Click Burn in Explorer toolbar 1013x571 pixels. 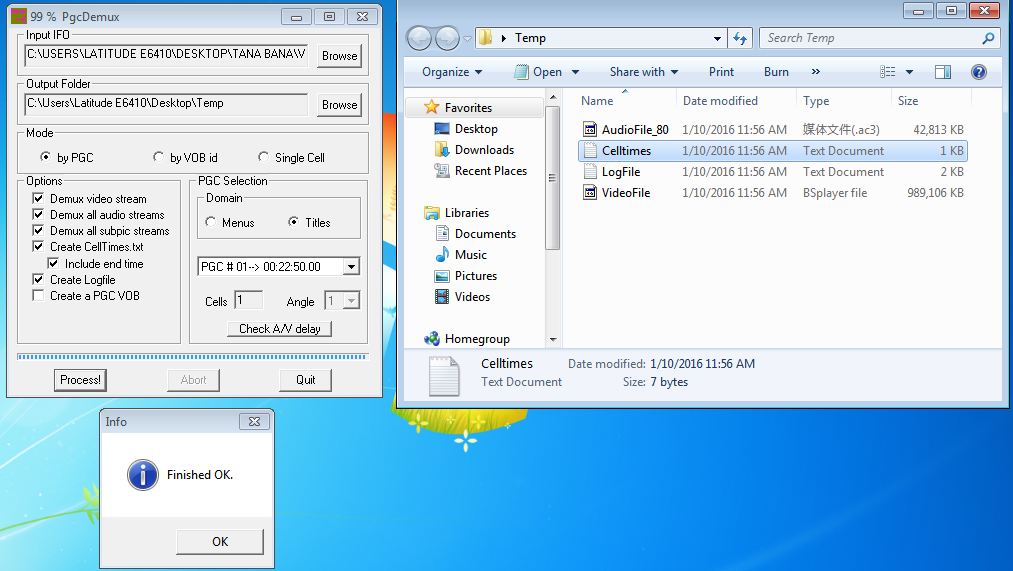(x=776, y=72)
